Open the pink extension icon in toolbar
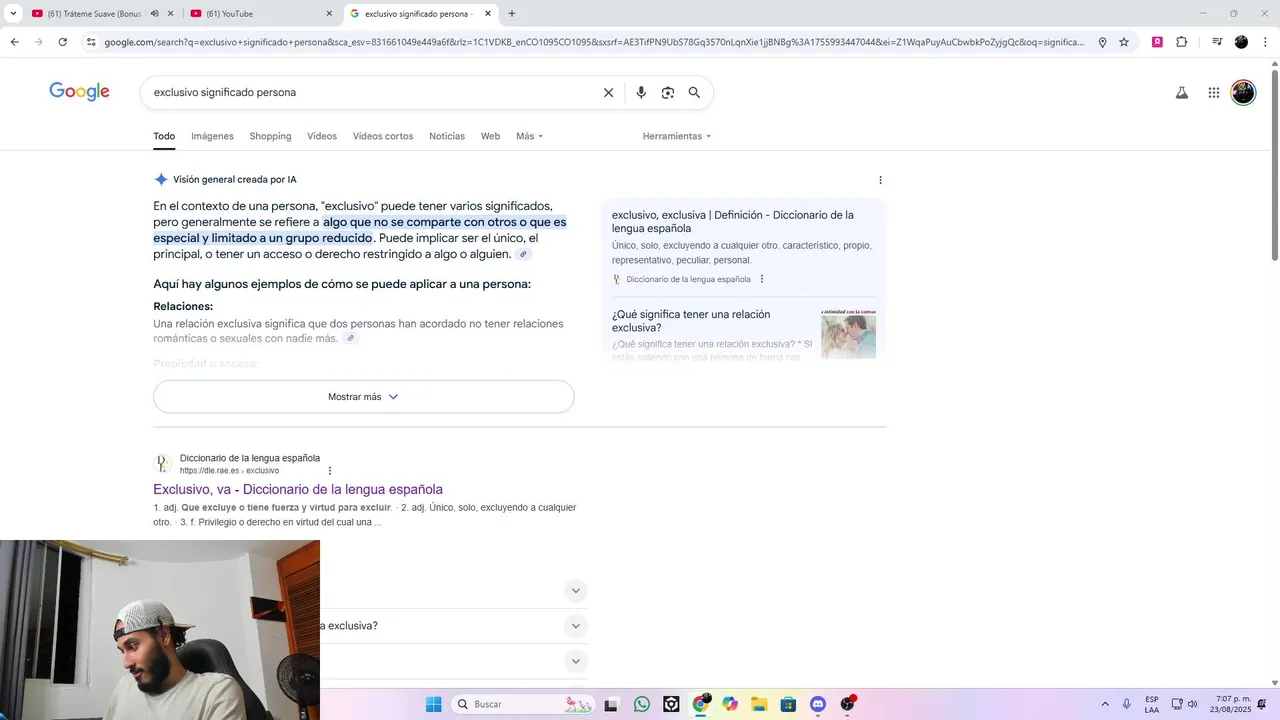Screen dimensions: 1280x720 (x=1157, y=42)
